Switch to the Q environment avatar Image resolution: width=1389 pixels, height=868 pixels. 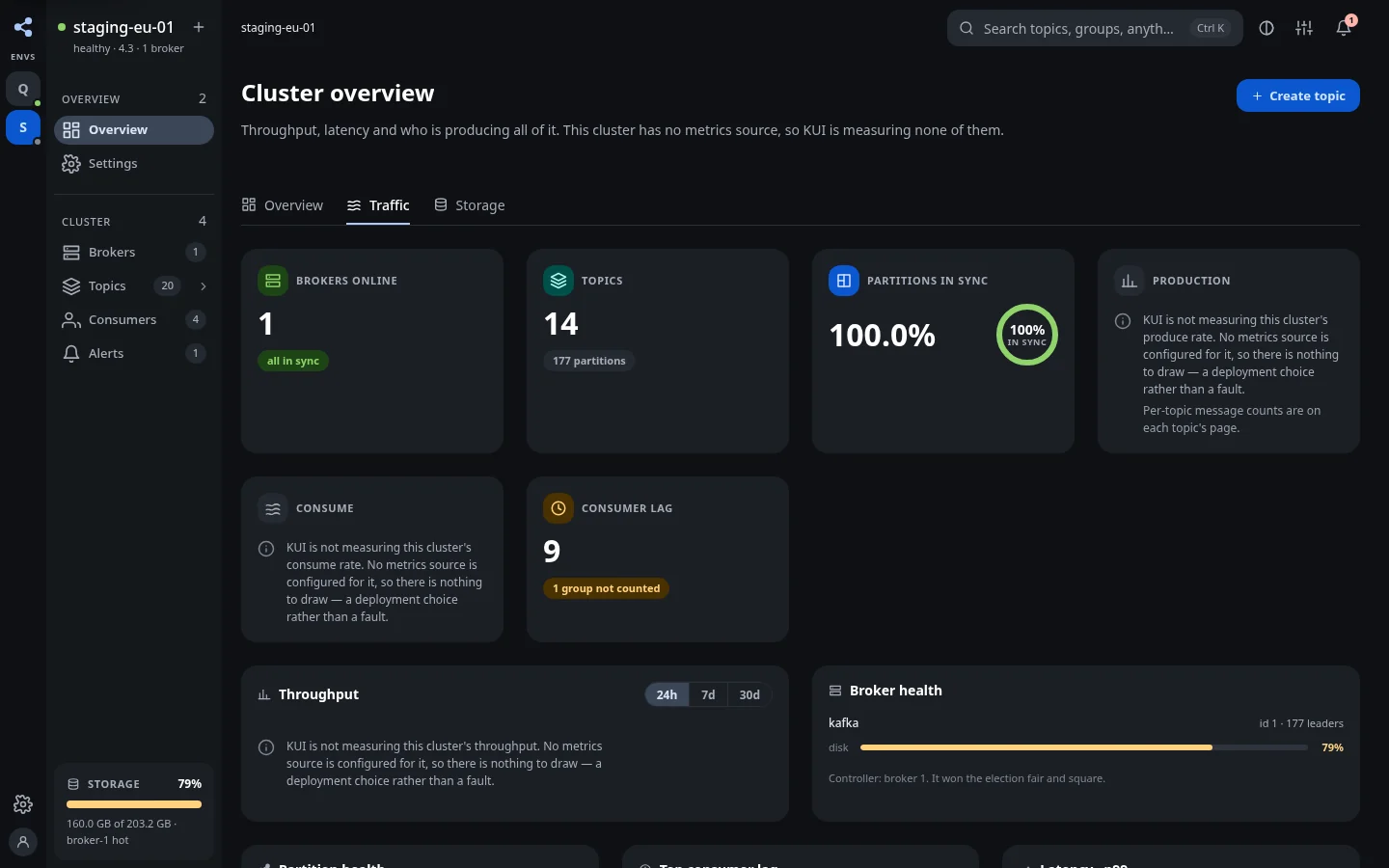(23, 89)
